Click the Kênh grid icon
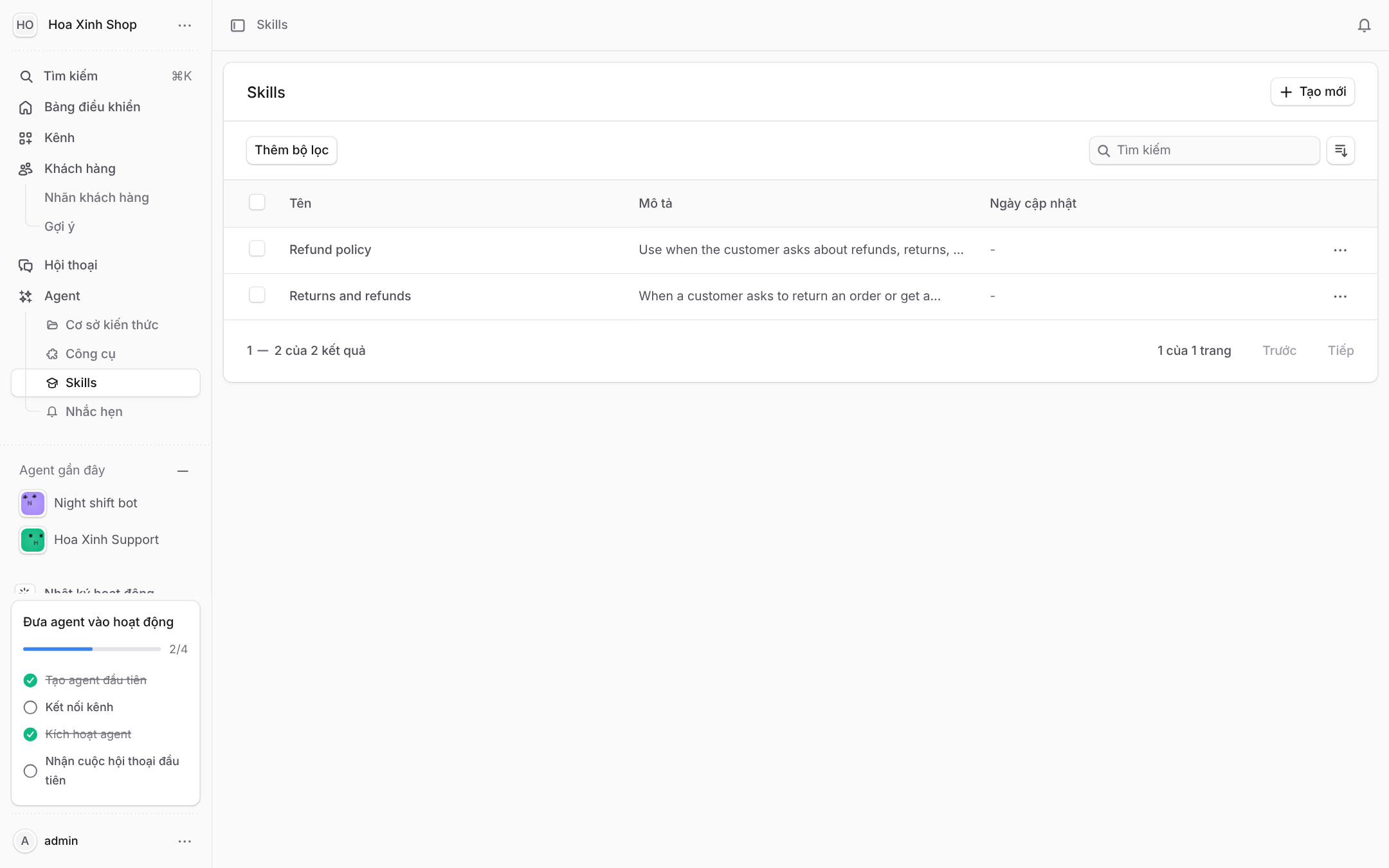The width and height of the screenshot is (1389, 868). [x=26, y=138]
